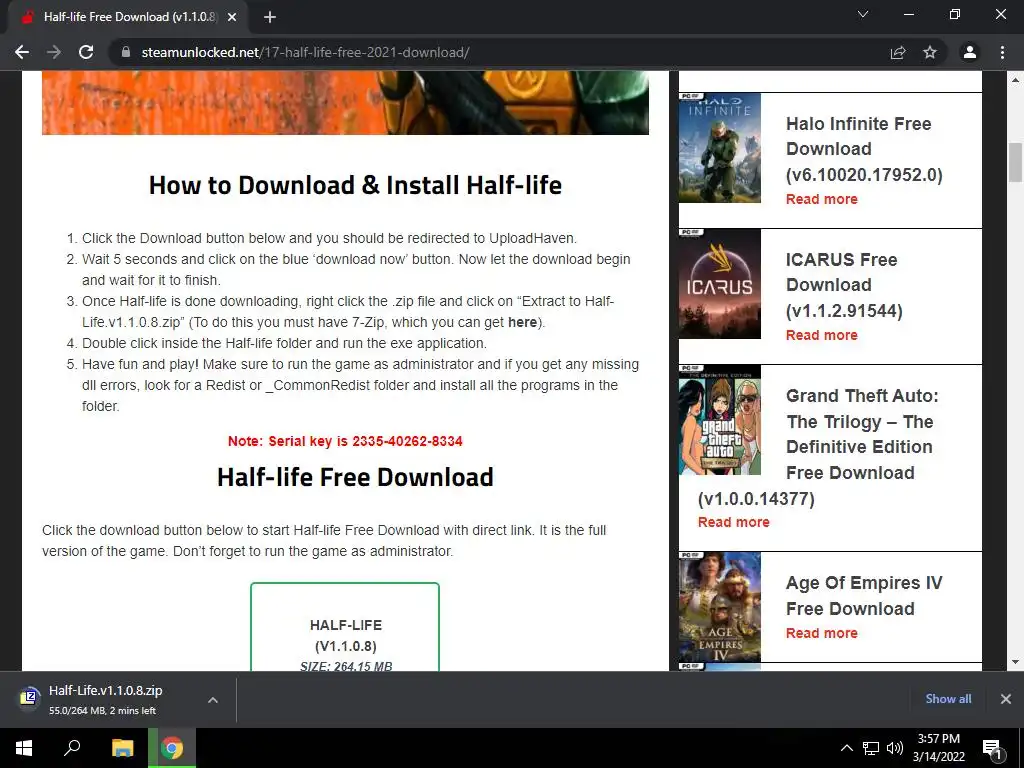Show hidden system tray icons
This screenshot has height=768, width=1024.
point(846,748)
